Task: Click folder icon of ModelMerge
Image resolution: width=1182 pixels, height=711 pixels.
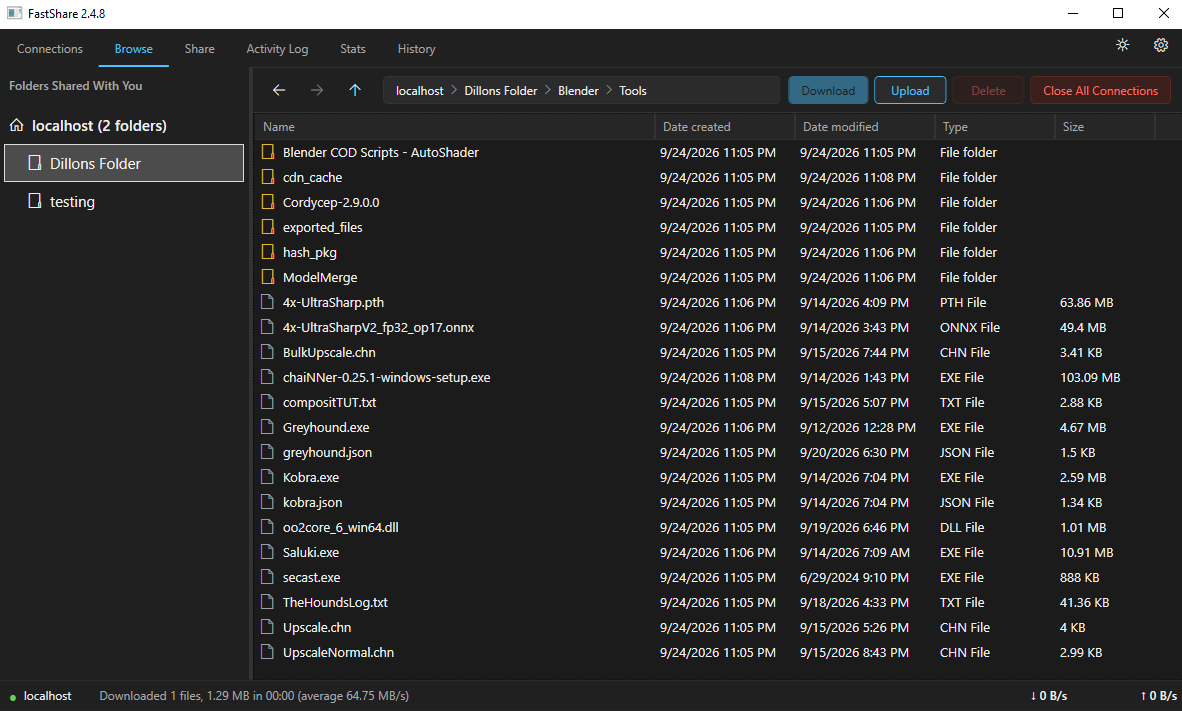Action: pyautogui.click(x=268, y=277)
